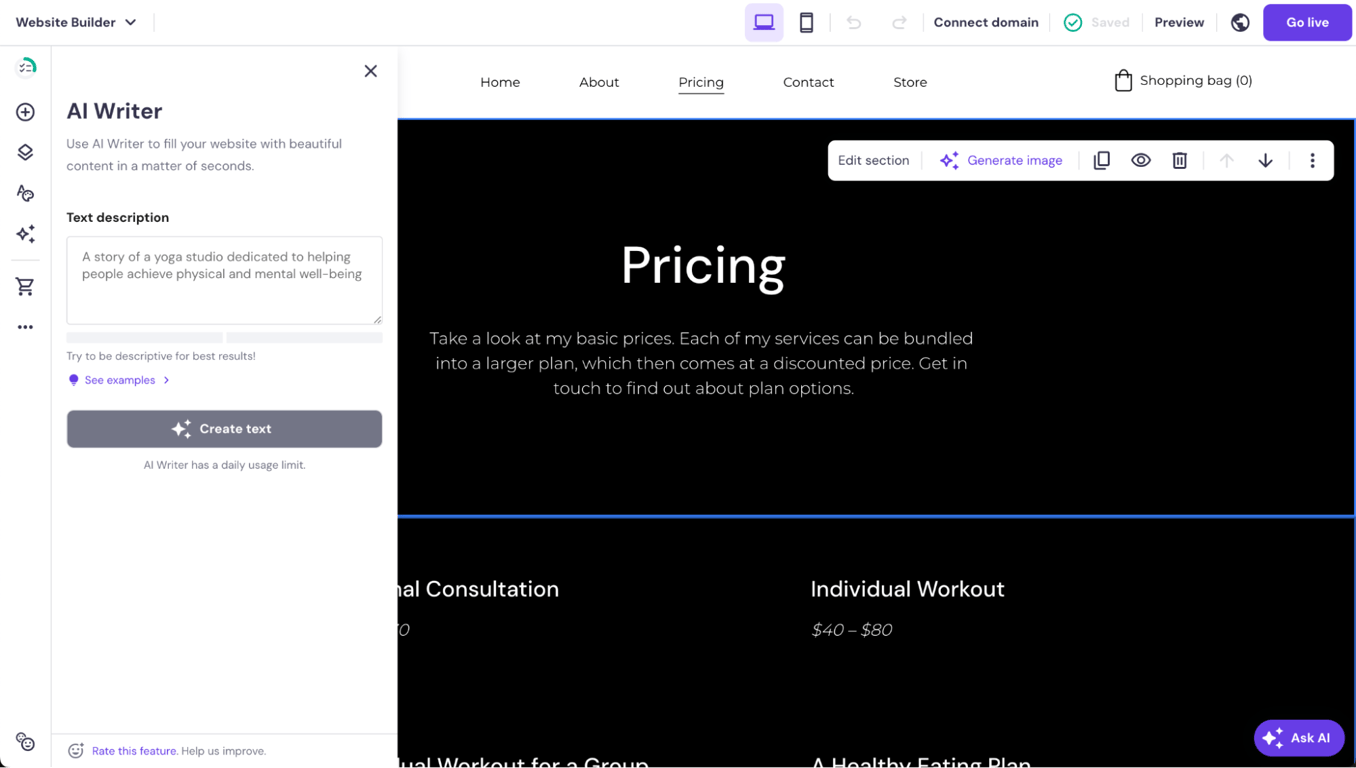
Task: Move the section down with arrow icon
Action: (1265, 160)
